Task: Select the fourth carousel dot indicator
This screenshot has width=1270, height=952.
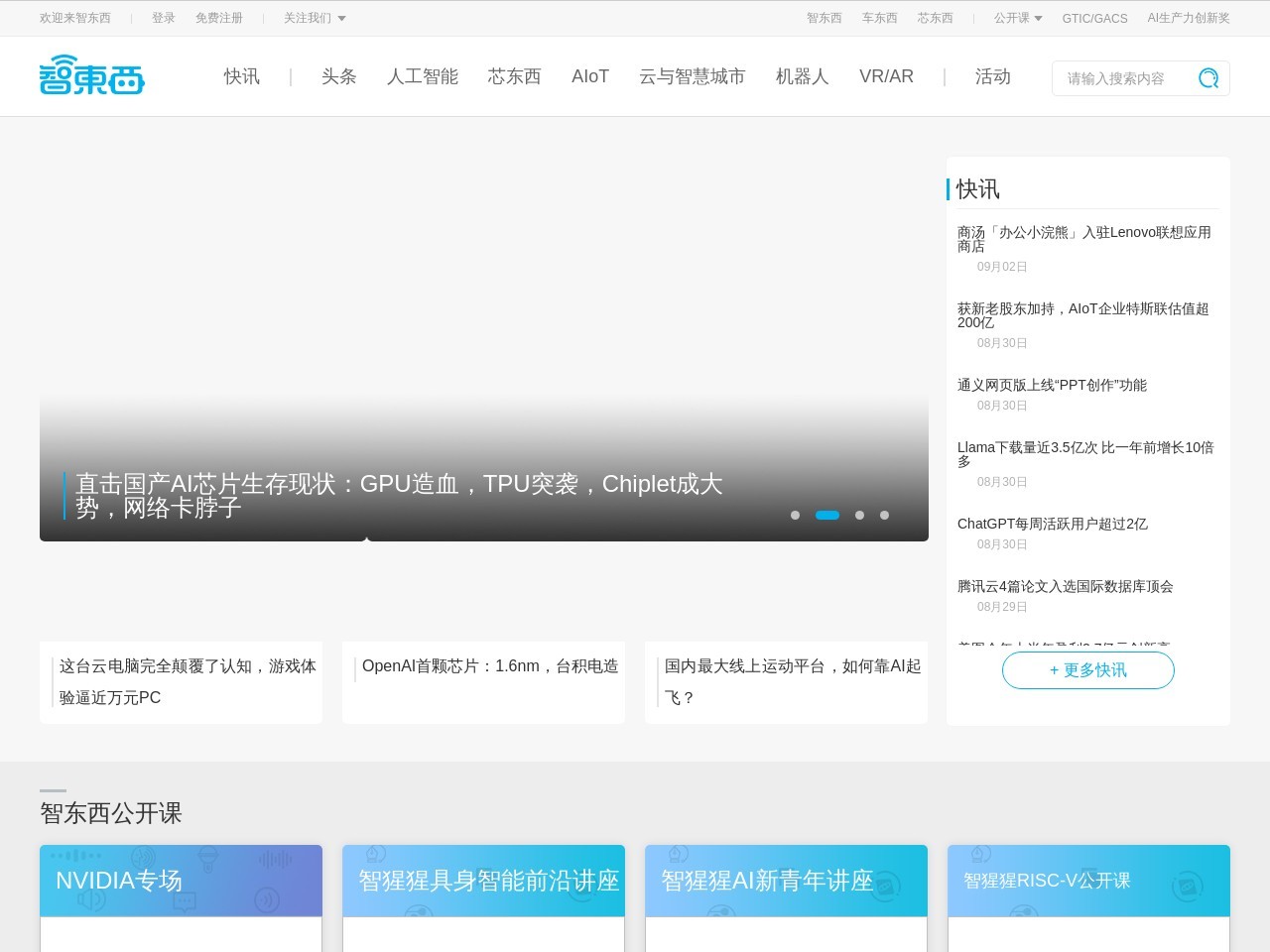Action: (884, 515)
